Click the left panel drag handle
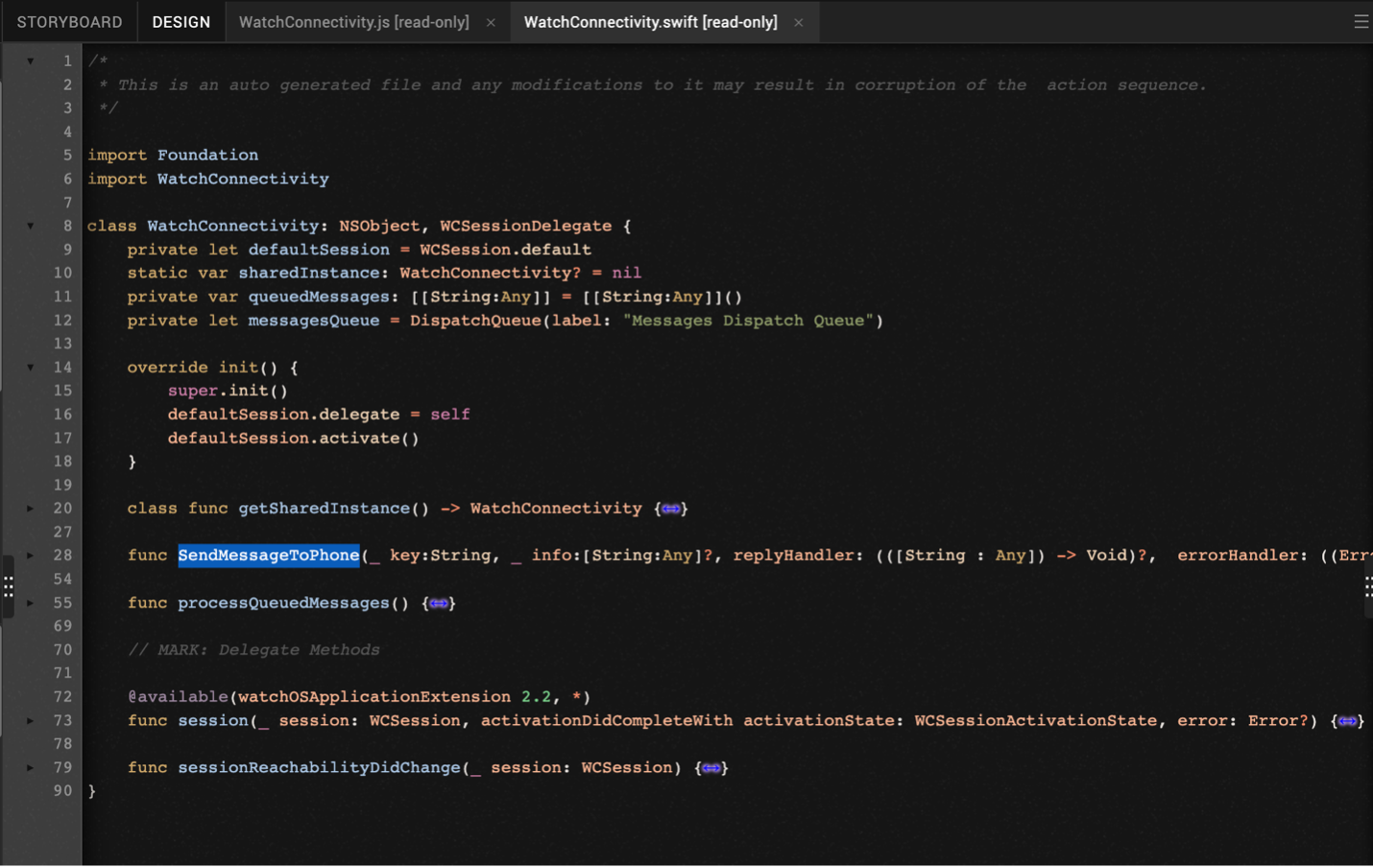This screenshot has width=1373, height=868. pyautogui.click(x=8, y=587)
